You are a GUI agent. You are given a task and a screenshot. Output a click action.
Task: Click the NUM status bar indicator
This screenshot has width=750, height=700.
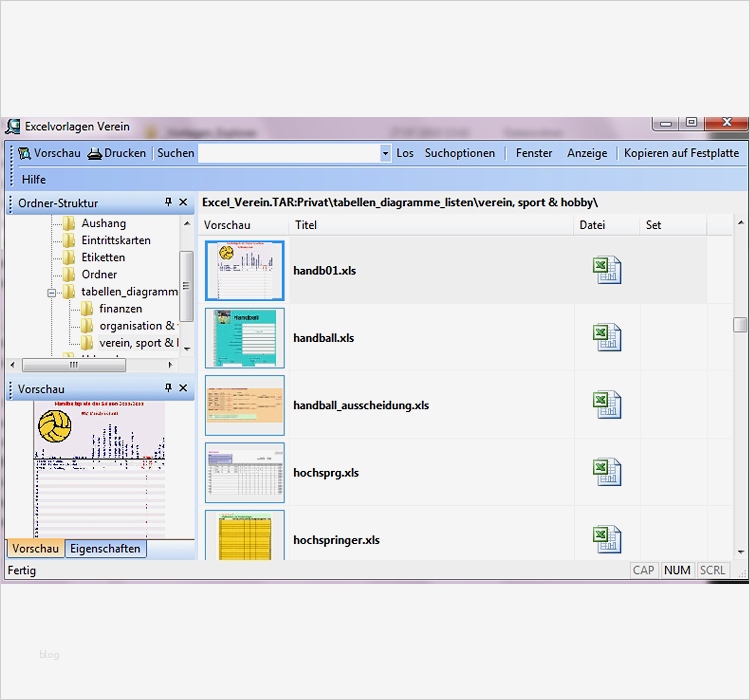click(x=677, y=570)
